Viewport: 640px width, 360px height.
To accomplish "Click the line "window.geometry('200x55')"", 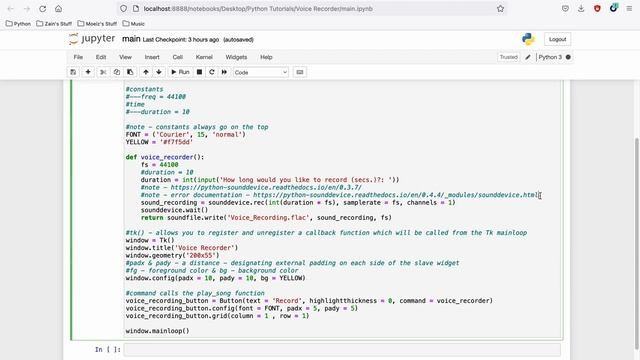I will tap(172, 256).
